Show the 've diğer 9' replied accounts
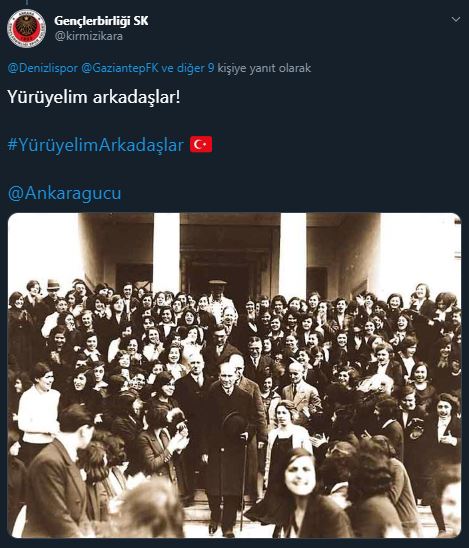The height and width of the screenshot is (548, 469). [188, 68]
